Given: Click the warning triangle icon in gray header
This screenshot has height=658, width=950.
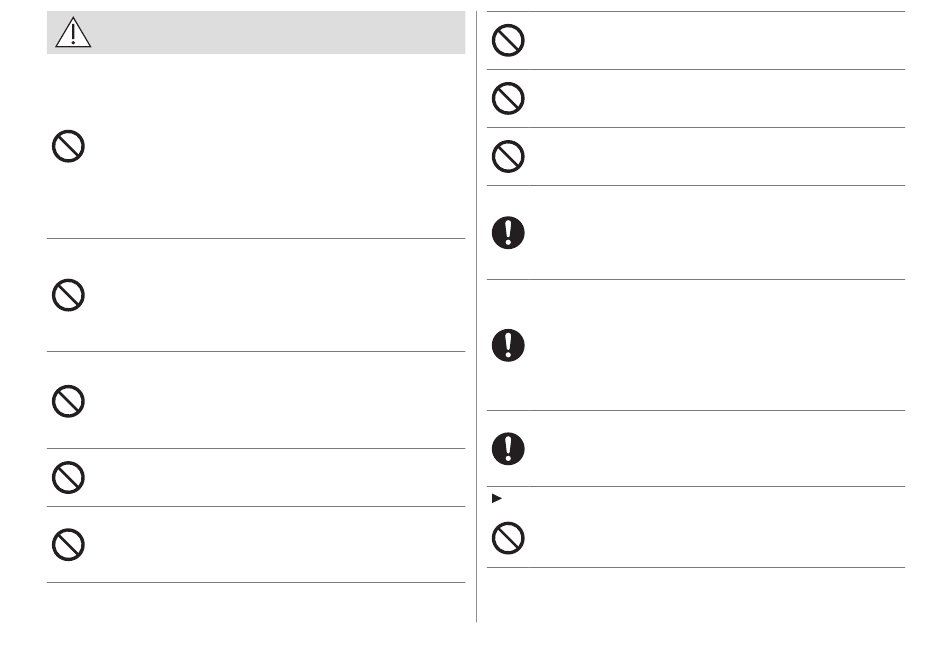Looking at the screenshot, I should point(73,33).
